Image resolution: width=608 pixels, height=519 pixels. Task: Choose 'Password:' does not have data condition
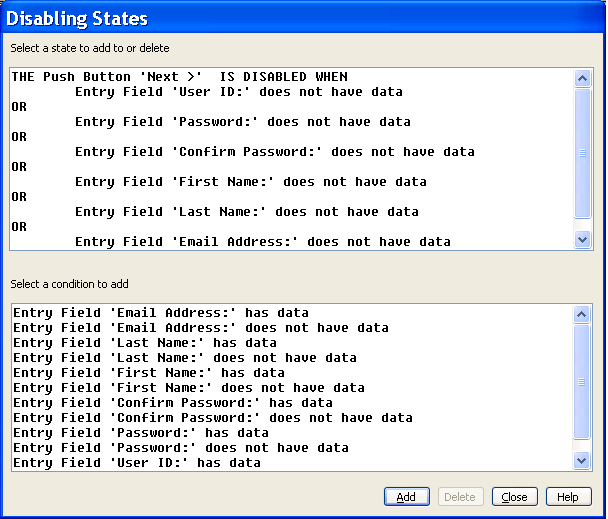pyautogui.click(x=181, y=448)
